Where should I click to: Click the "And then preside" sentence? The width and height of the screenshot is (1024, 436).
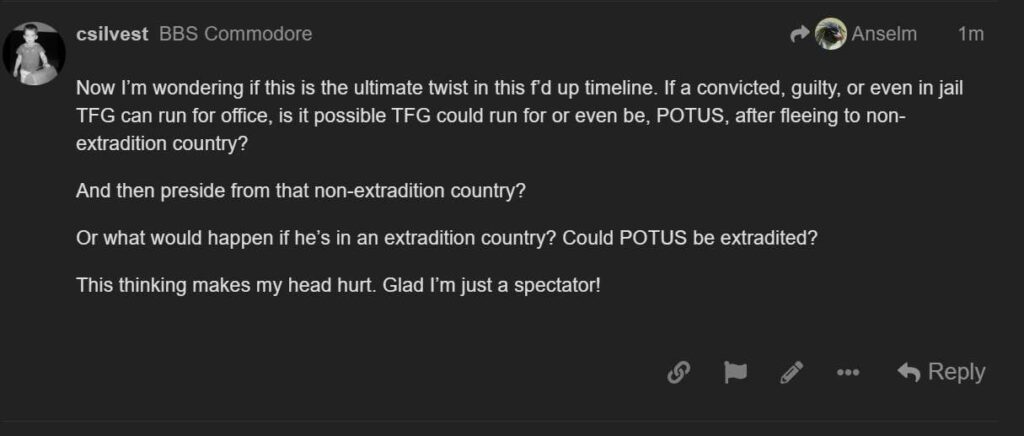pos(300,190)
